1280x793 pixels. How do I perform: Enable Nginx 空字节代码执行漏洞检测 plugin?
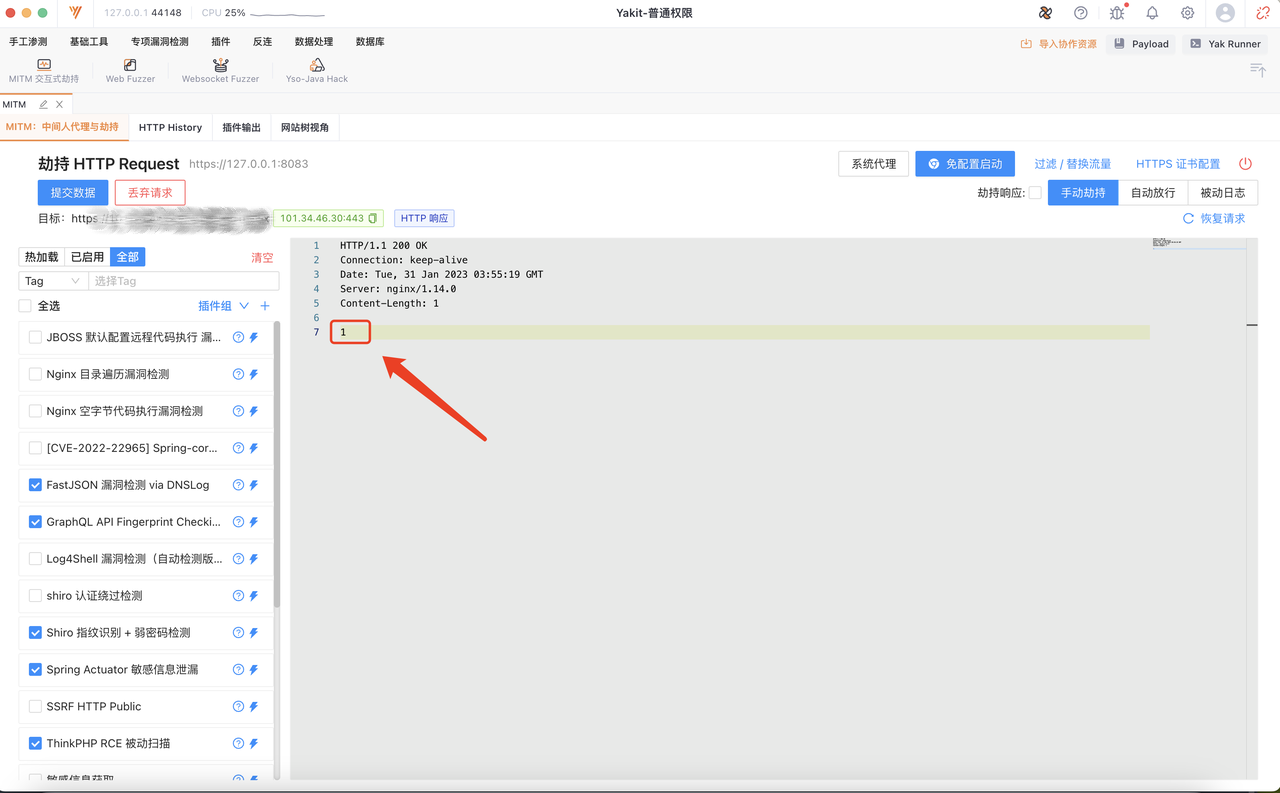point(36,411)
